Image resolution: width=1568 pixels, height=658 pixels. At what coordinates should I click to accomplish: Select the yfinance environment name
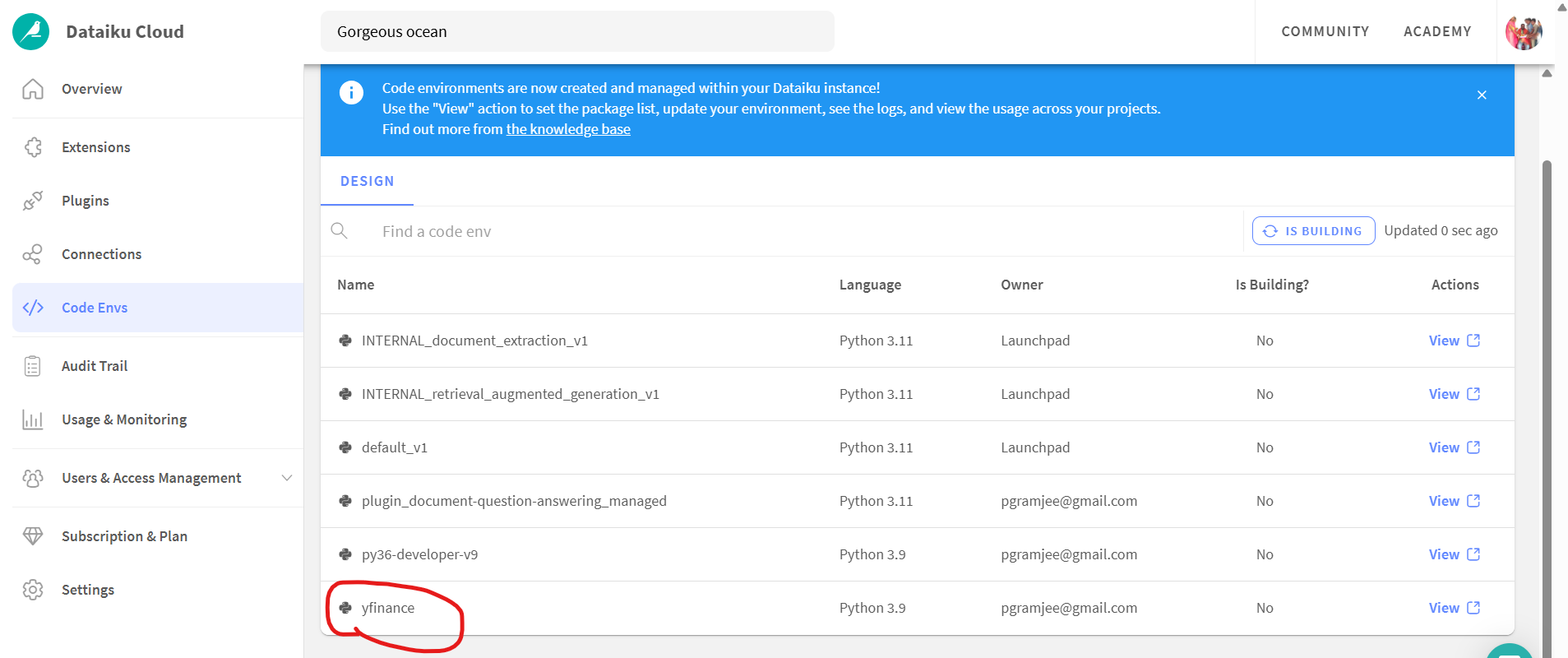pyautogui.click(x=388, y=608)
